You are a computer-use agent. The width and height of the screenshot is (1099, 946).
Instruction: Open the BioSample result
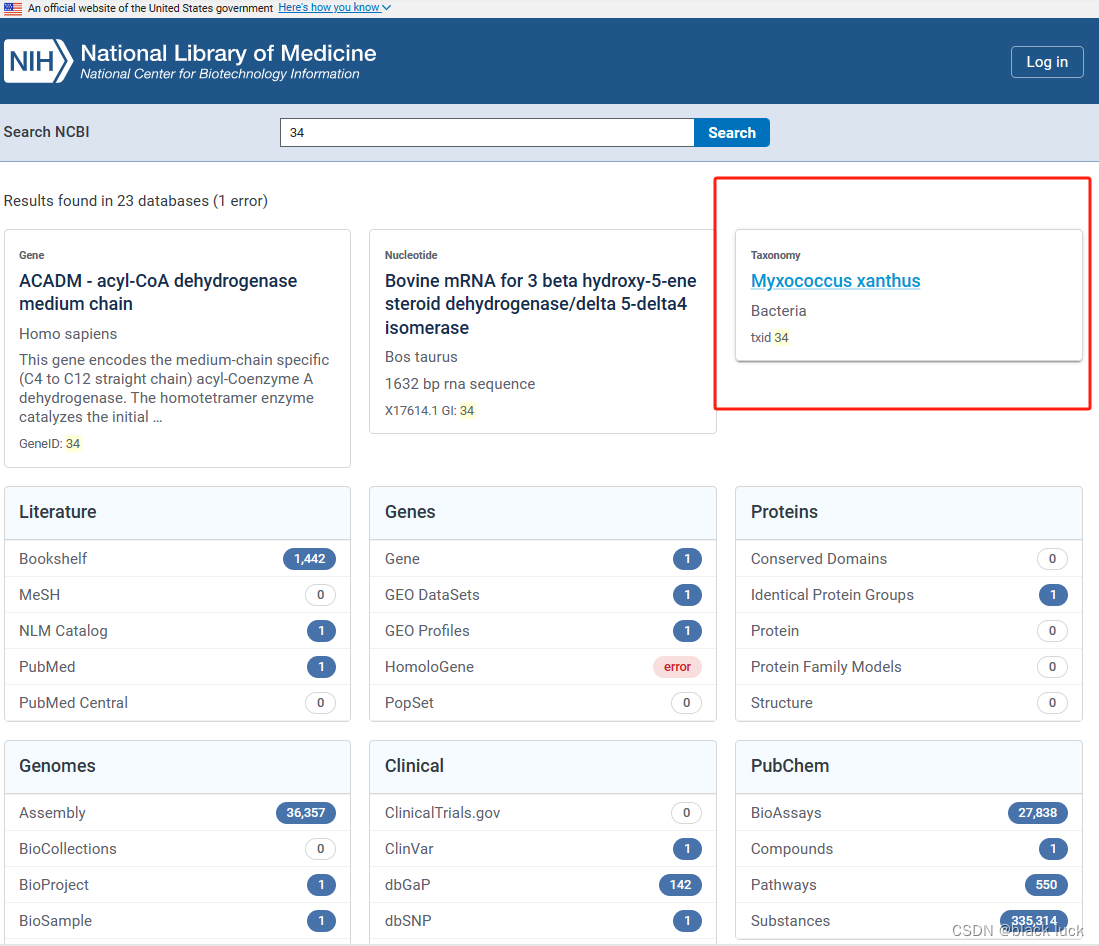[177, 921]
